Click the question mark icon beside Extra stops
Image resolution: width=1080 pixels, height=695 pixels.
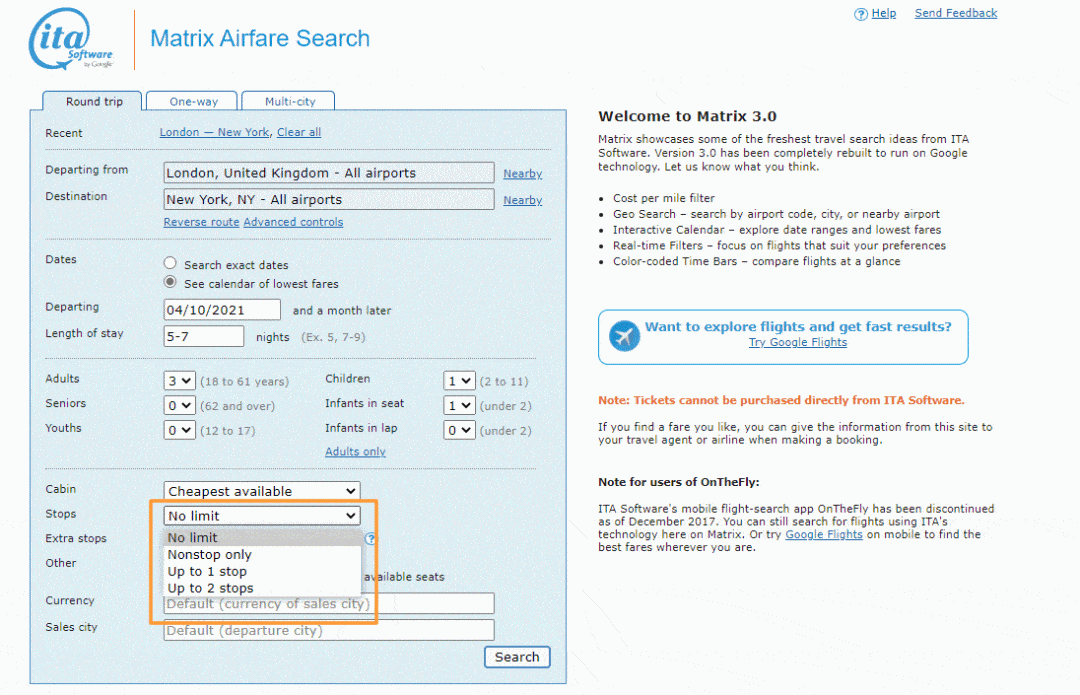[x=370, y=540]
